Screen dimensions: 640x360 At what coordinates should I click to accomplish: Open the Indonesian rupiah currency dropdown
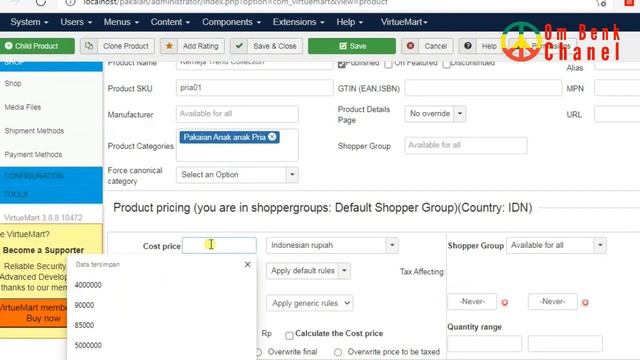click(x=332, y=245)
